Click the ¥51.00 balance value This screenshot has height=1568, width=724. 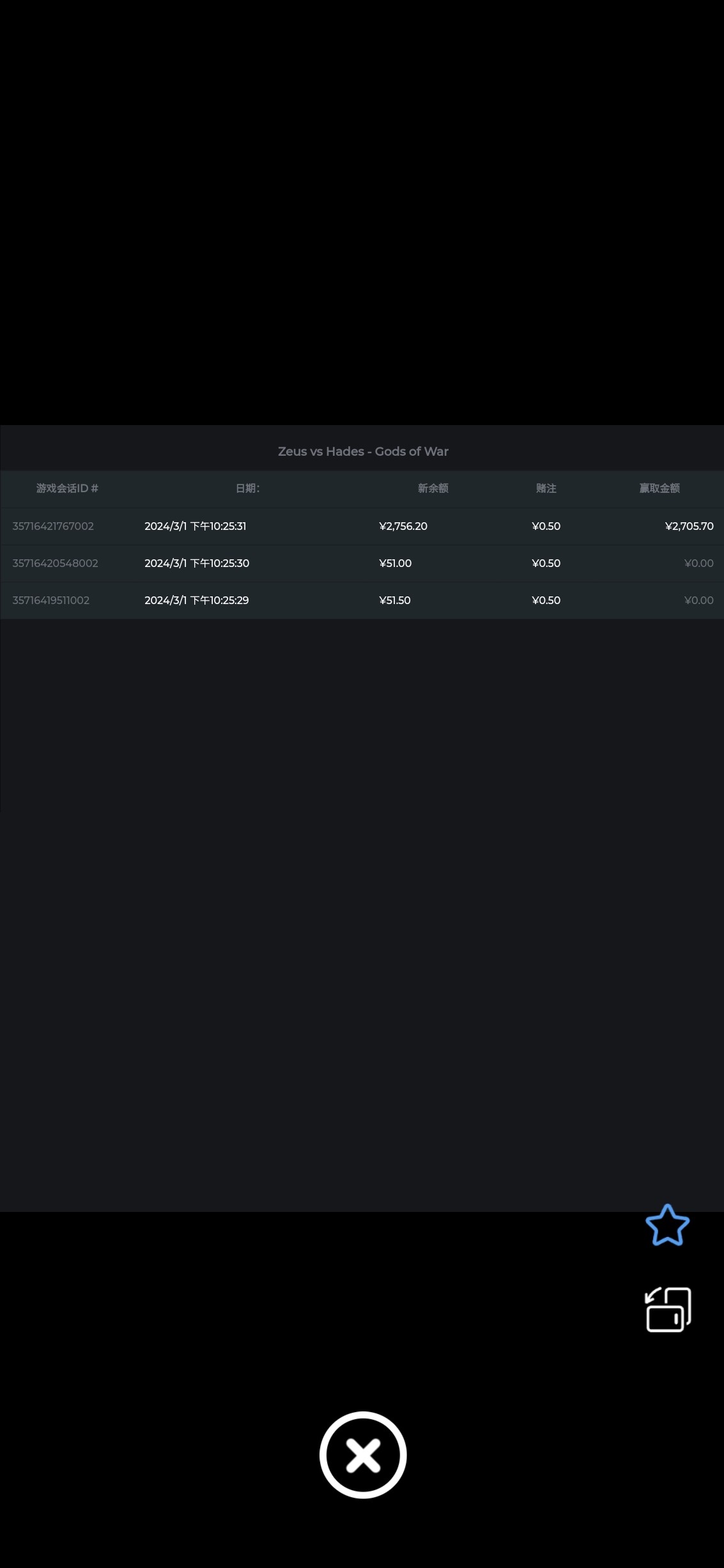tap(395, 563)
